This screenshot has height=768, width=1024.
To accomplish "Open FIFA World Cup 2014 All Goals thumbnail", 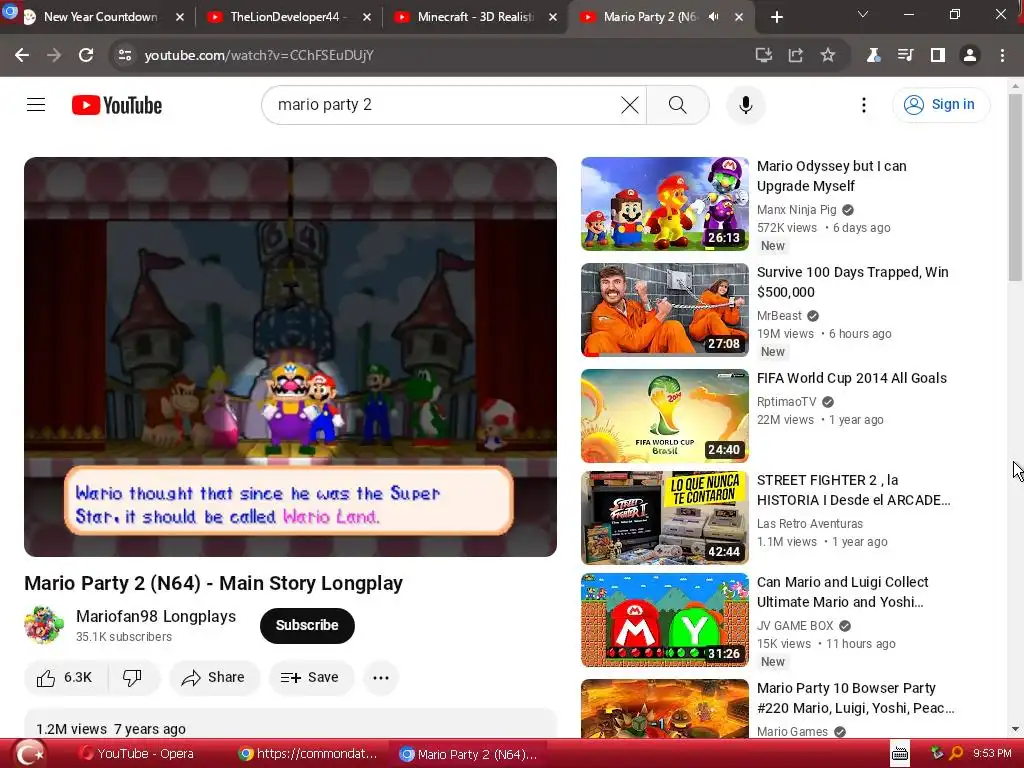I will [x=665, y=415].
